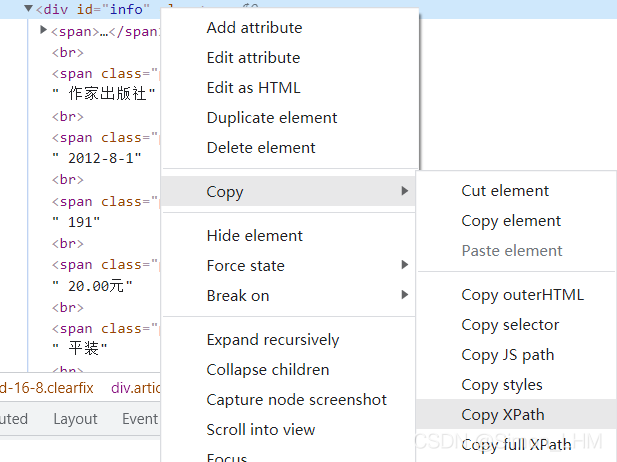617x462 pixels.
Task: Select the first br element
Action: 68,52
